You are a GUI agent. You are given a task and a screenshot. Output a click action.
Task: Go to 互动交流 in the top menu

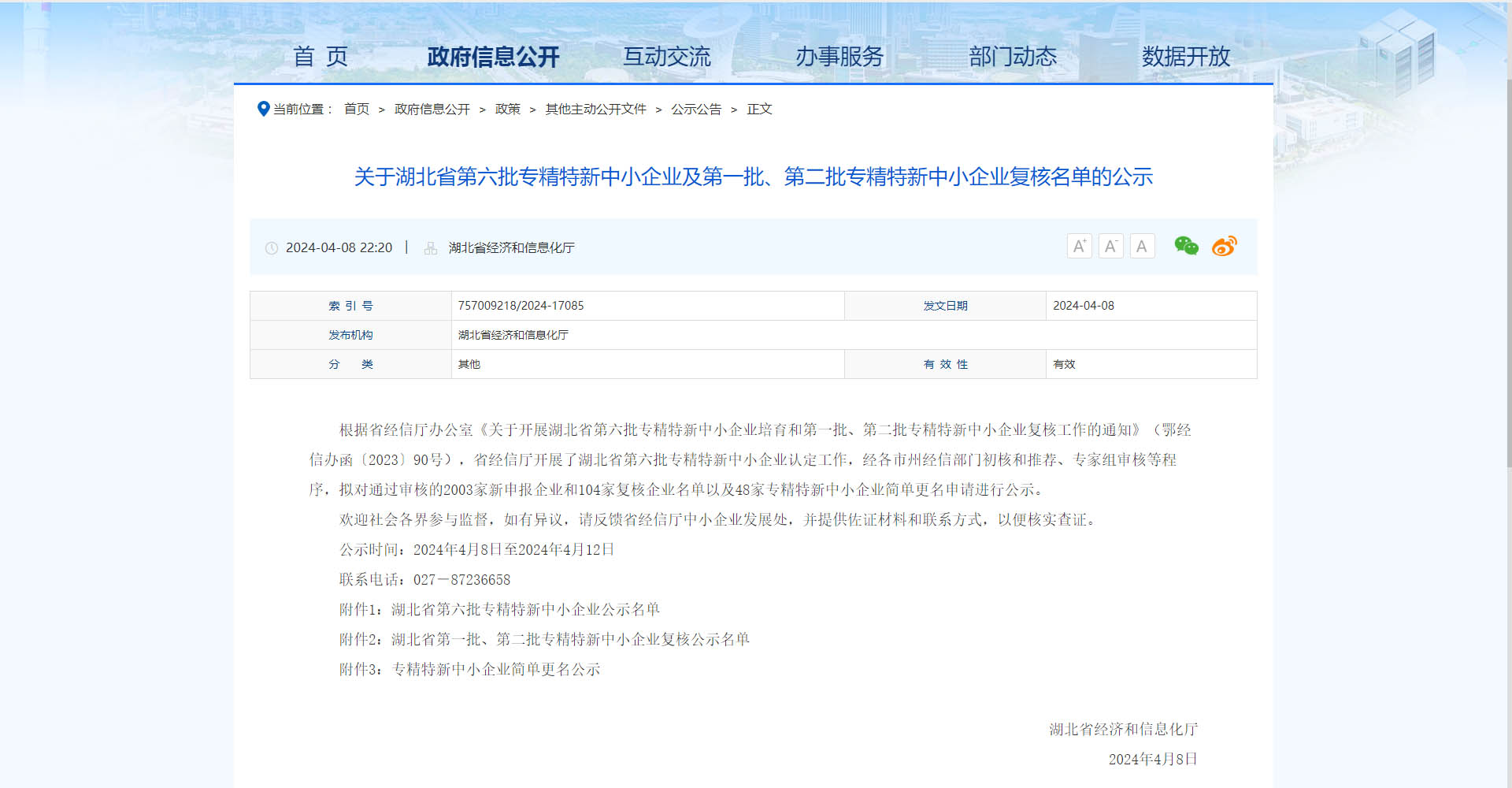[666, 57]
